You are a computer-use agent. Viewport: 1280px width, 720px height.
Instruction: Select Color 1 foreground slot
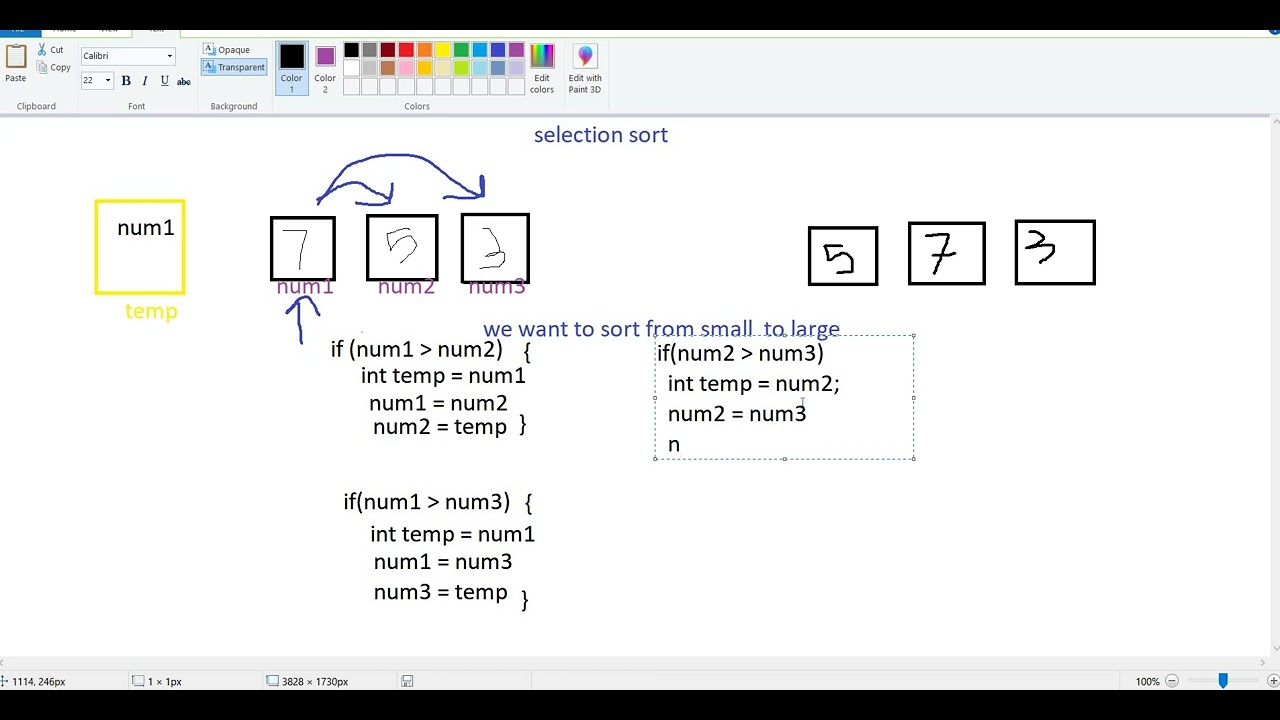tap(292, 69)
